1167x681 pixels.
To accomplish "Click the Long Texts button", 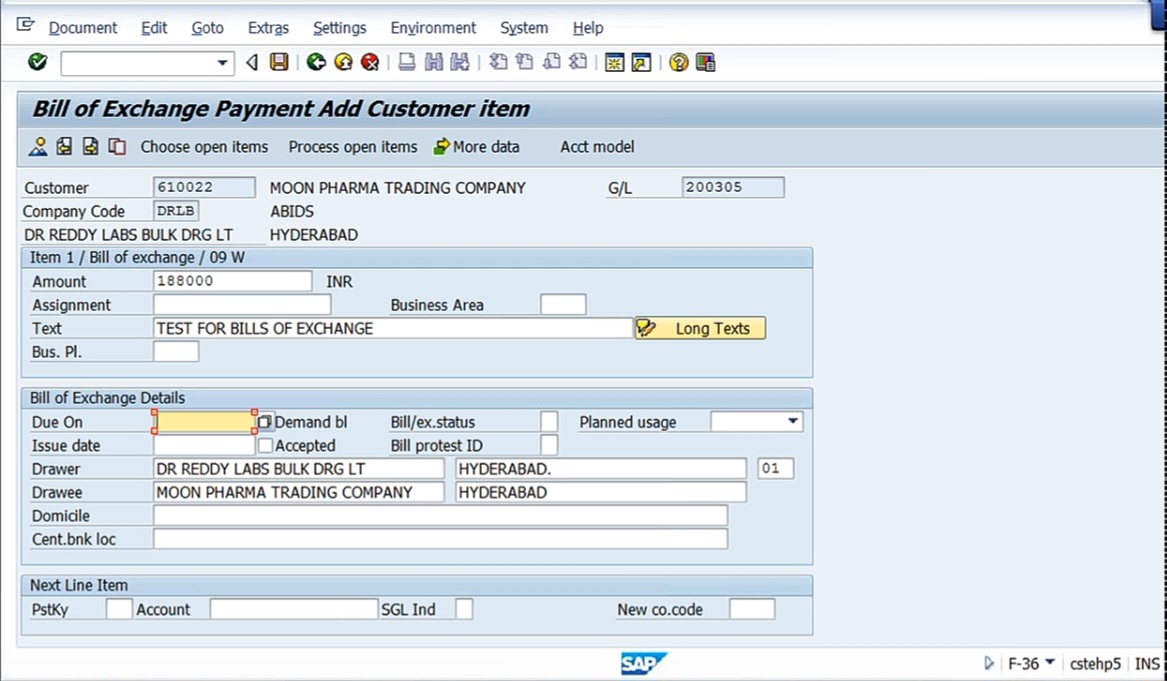I will click(700, 328).
